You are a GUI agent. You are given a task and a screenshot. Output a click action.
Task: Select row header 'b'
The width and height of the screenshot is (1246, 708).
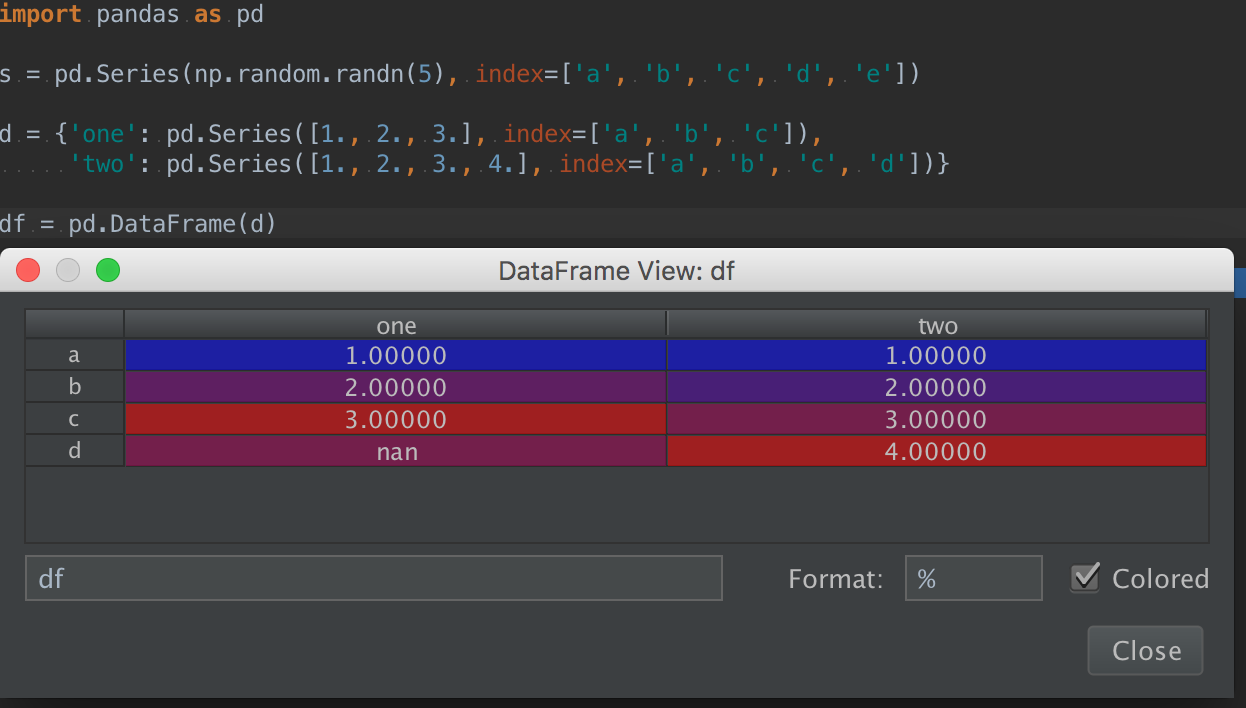pyautogui.click(x=74, y=387)
